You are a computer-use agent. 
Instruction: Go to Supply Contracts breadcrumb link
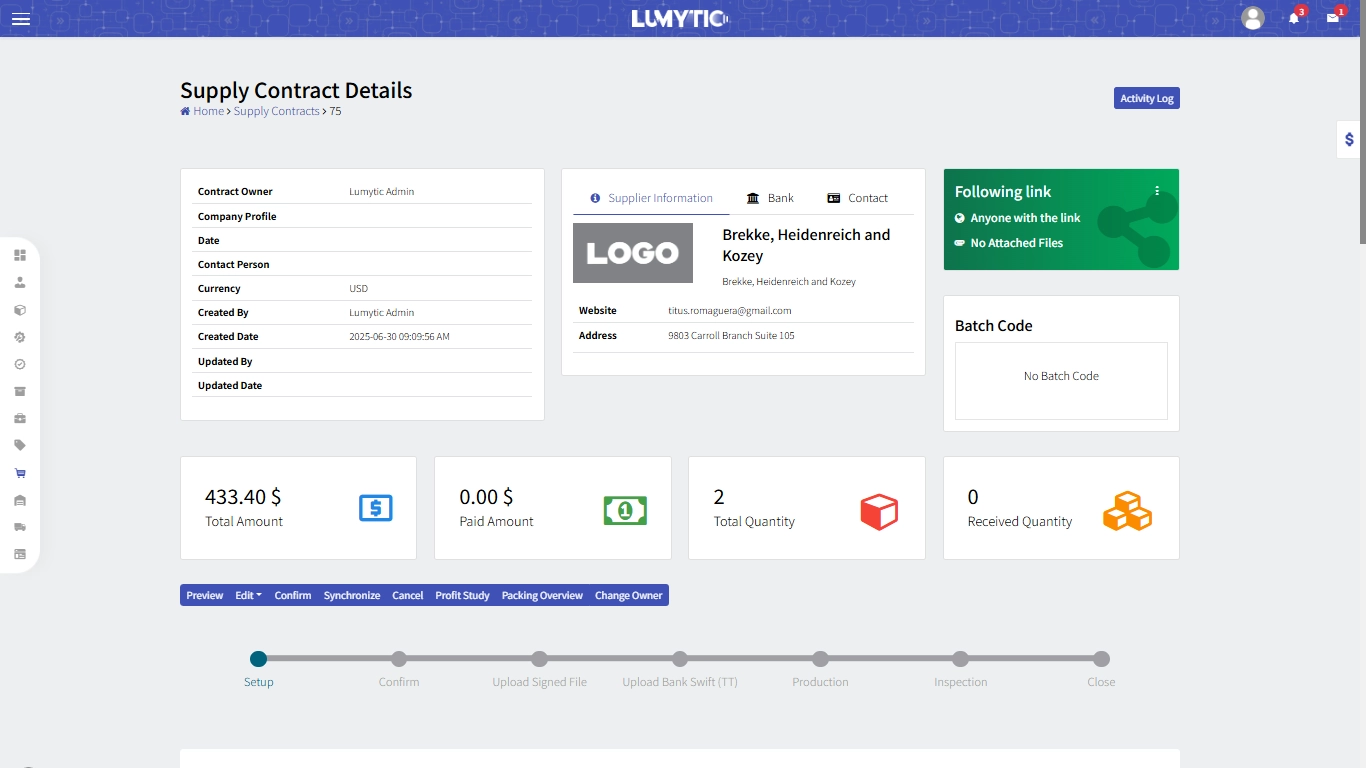pyautogui.click(x=276, y=111)
